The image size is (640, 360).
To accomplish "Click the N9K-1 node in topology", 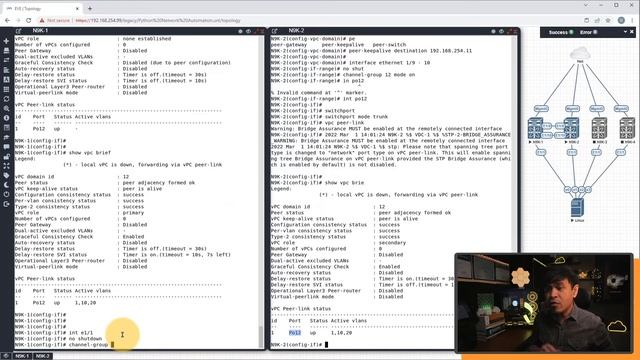I will pos(535,128).
